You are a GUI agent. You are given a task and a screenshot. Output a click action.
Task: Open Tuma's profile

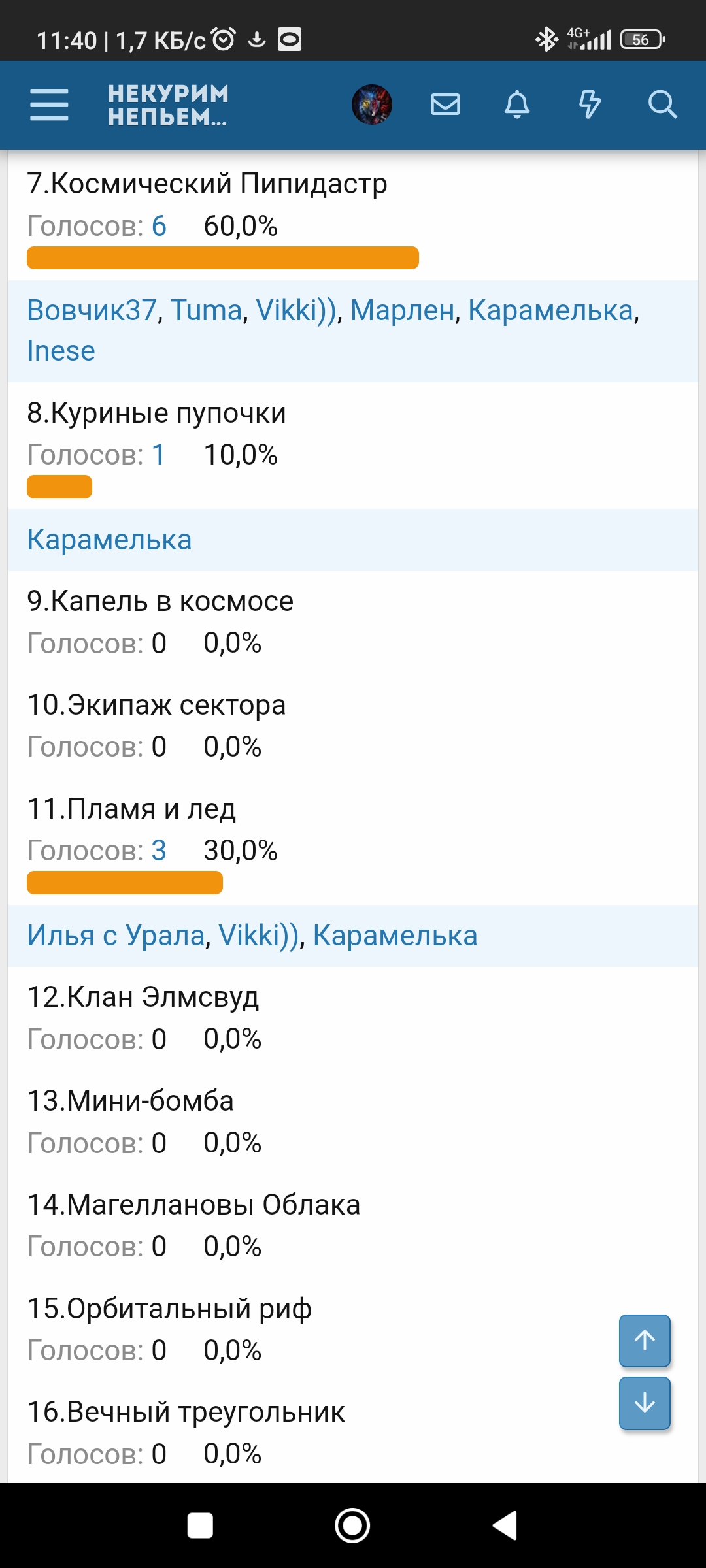pyautogui.click(x=206, y=313)
